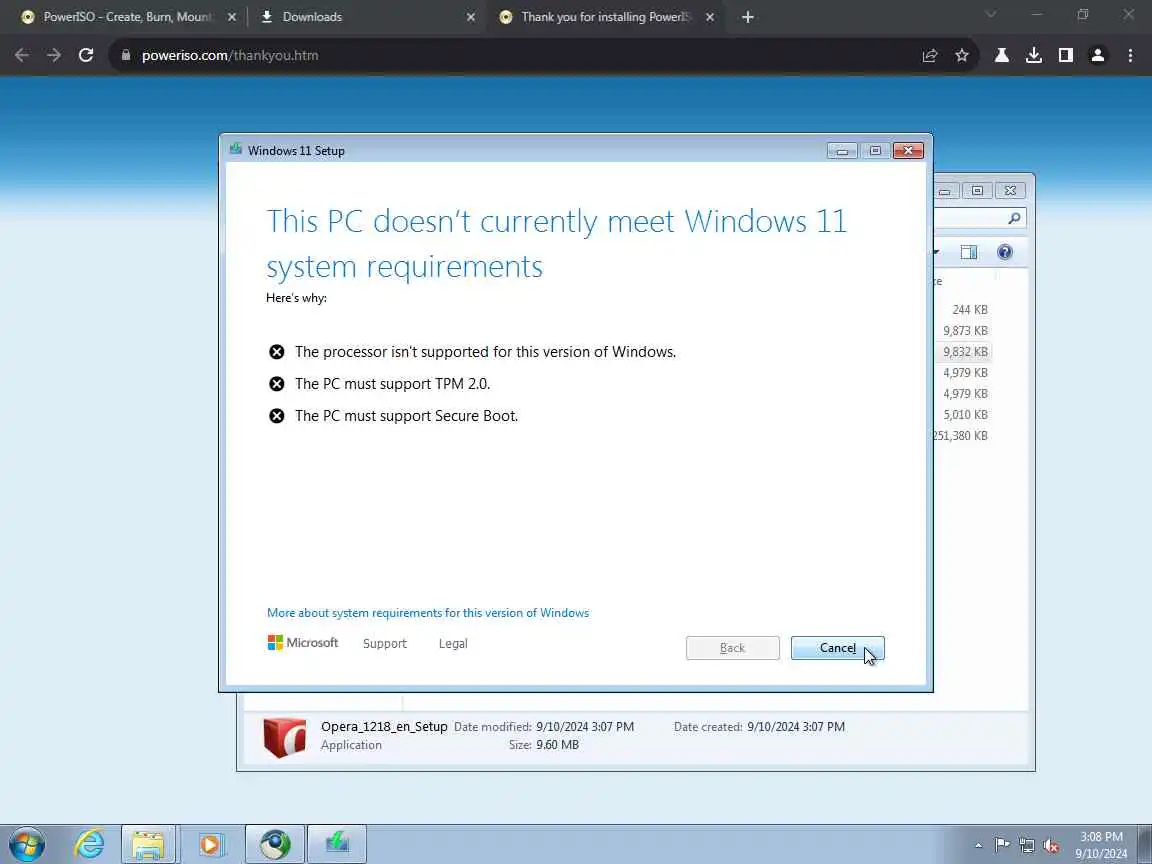Switch to Windows 11 Setup taskbar button
1152x864 pixels.
click(x=336, y=844)
